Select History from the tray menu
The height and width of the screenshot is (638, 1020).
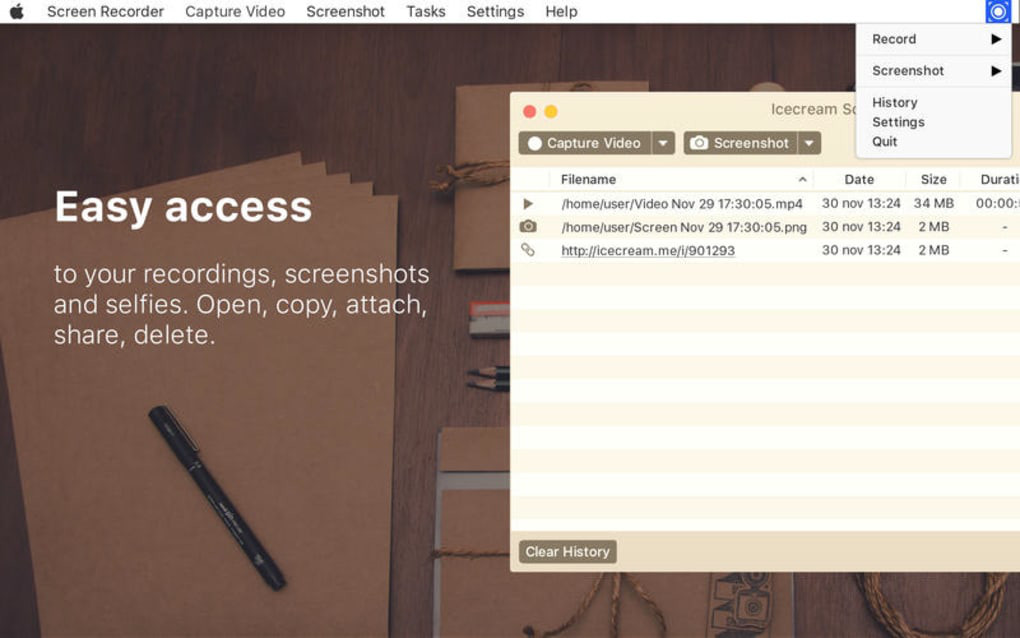click(x=894, y=102)
